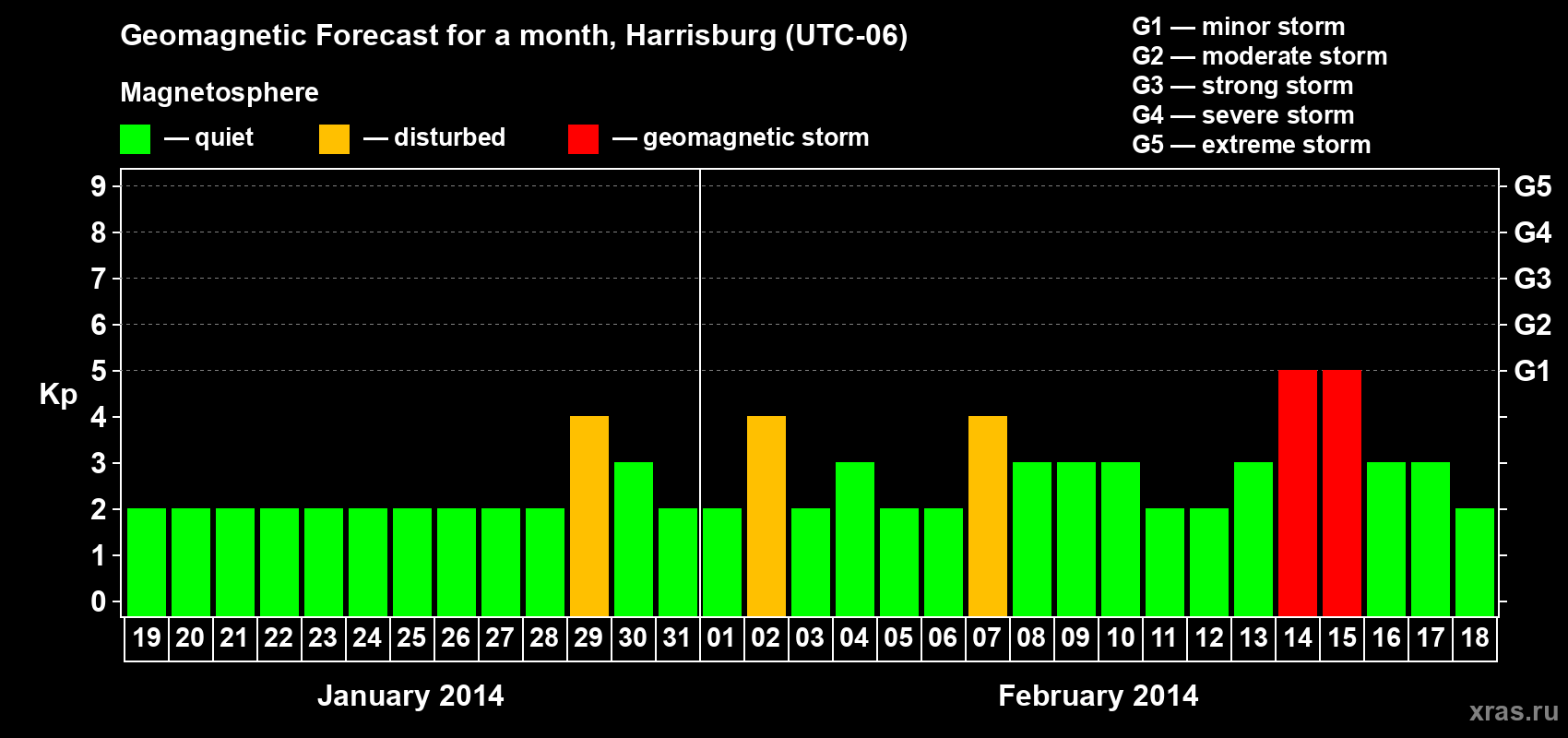Click the orange bar for January 29
The width and height of the screenshot is (1568, 738).
click(589, 516)
